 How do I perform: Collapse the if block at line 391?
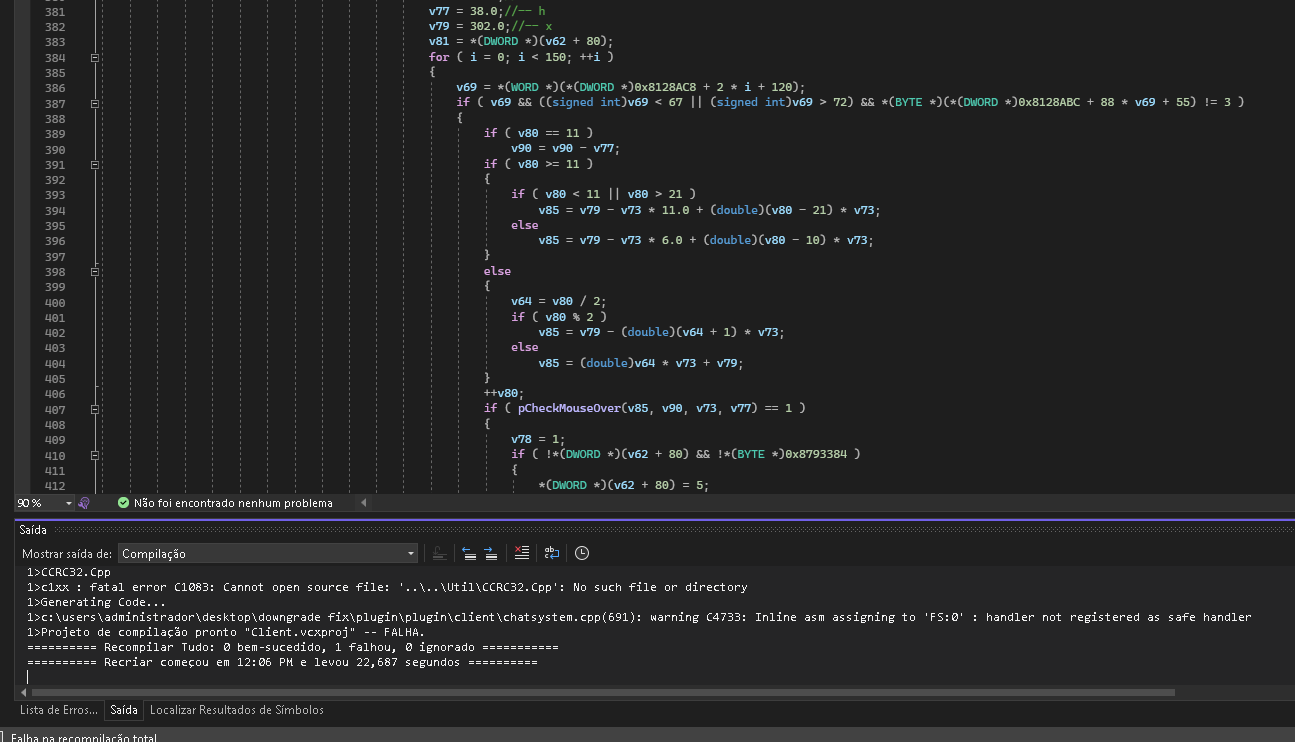coord(96,164)
